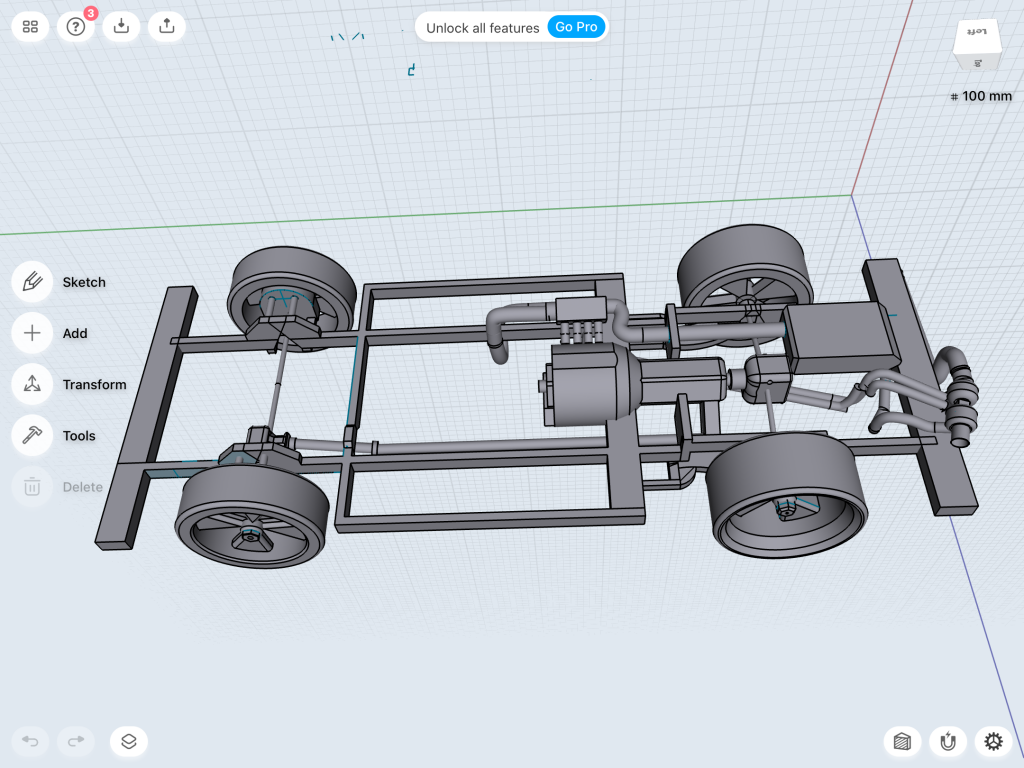Select the engine block in the chassis
The height and width of the screenshot is (768, 1024).
(x=590, y=390)
